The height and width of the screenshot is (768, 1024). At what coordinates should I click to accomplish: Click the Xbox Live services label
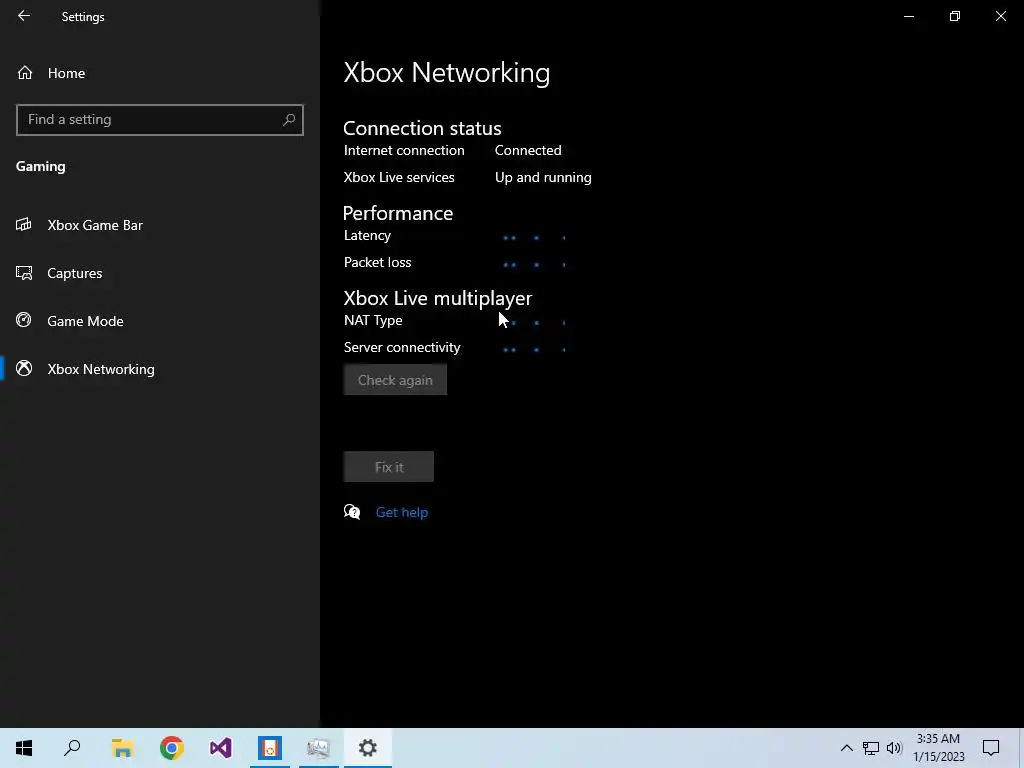[x=399, y=178]
